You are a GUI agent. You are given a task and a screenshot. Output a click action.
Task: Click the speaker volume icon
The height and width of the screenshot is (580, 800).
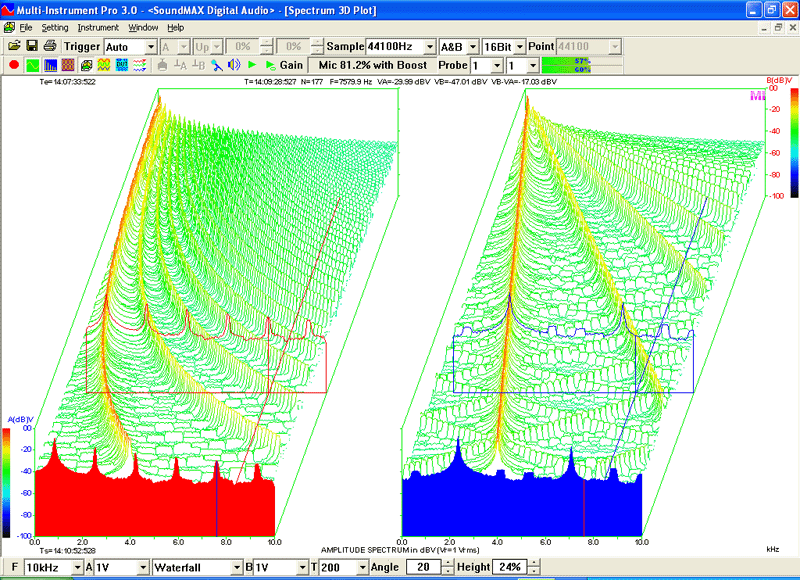point(234,65)
